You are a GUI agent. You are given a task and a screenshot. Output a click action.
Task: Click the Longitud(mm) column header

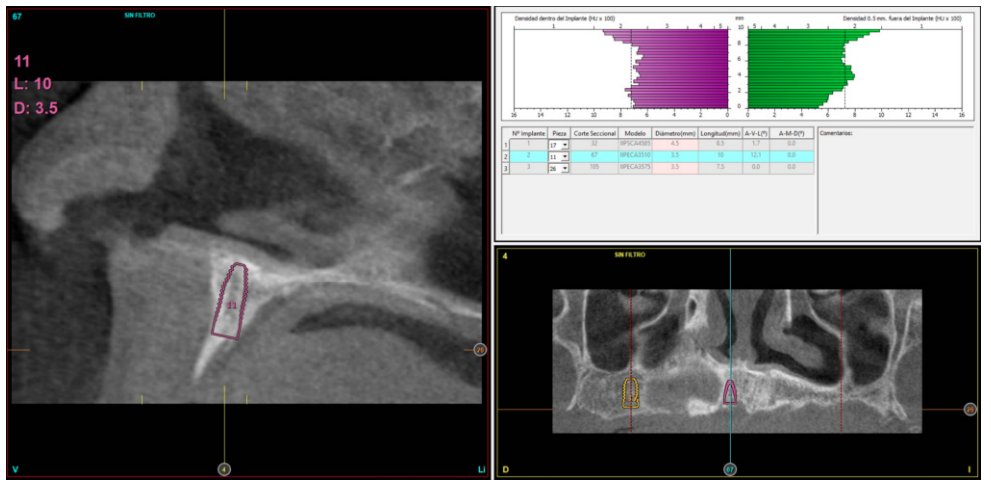pyautogui.click(x=719, y=133)
